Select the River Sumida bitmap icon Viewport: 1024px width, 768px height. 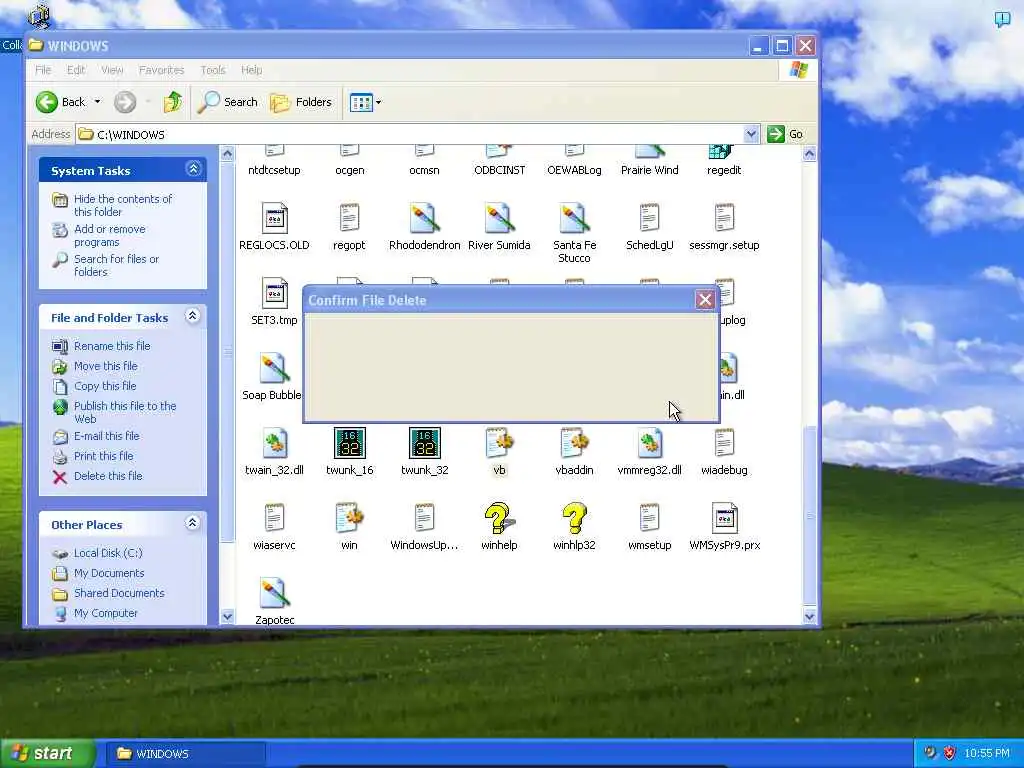(x=500, y=218)
